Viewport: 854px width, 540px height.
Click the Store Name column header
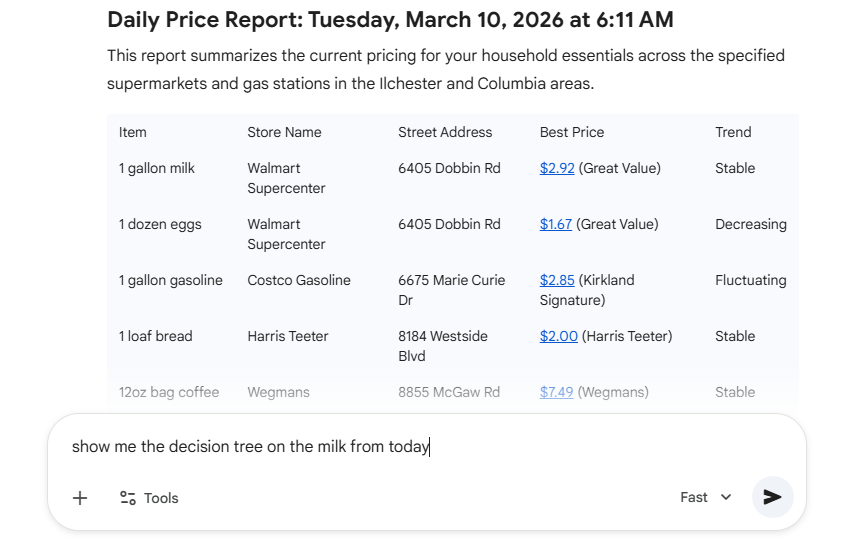click(284, 132)
